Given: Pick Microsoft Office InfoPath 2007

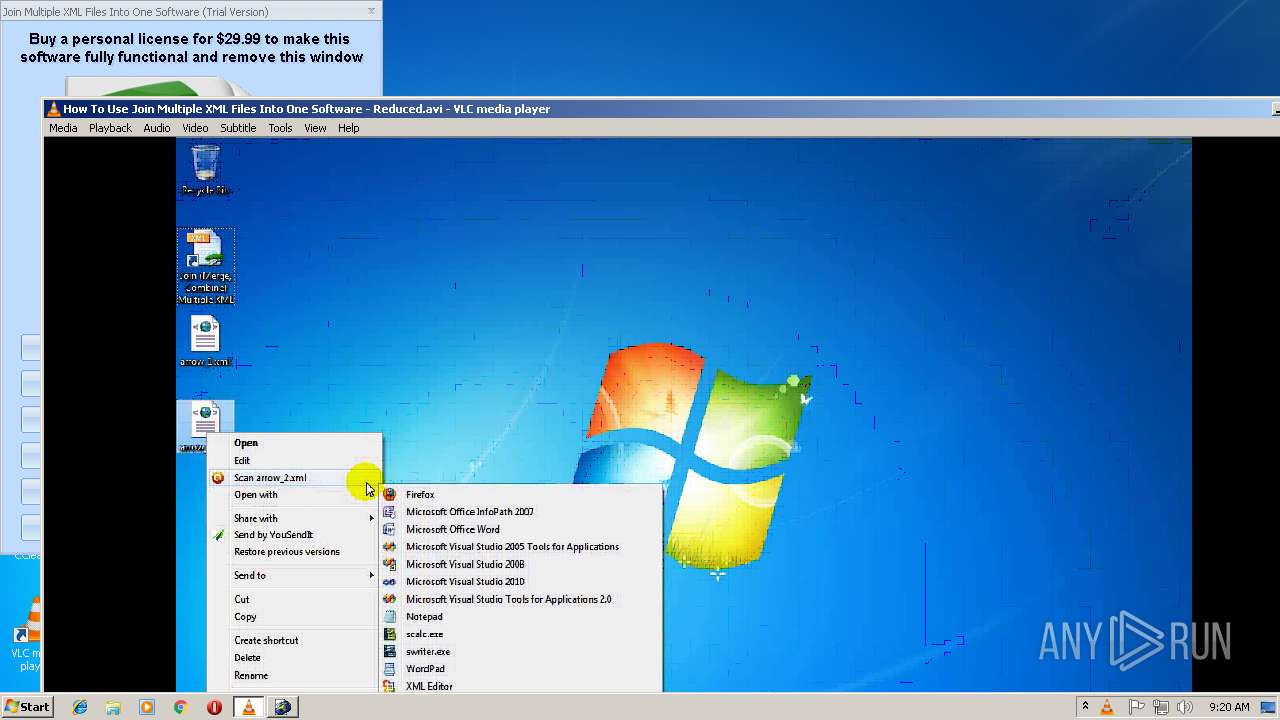Looking at the screenshot, I should click(470, 512).
